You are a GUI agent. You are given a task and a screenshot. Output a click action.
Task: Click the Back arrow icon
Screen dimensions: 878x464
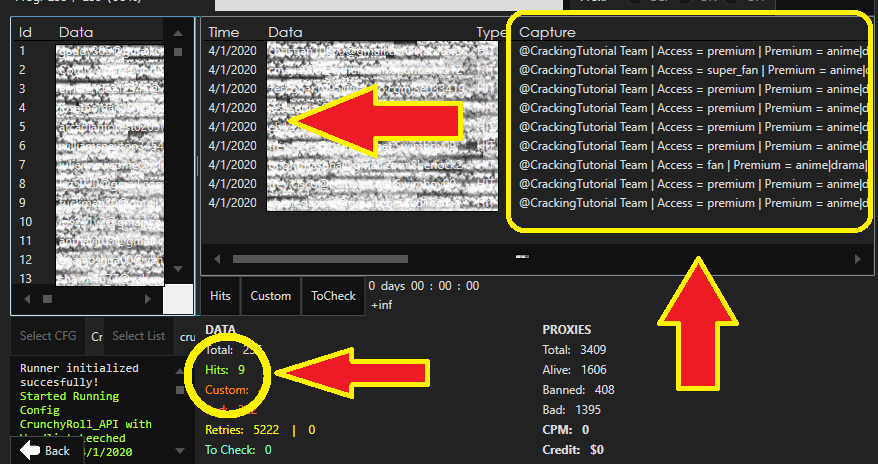click(30, 450)
